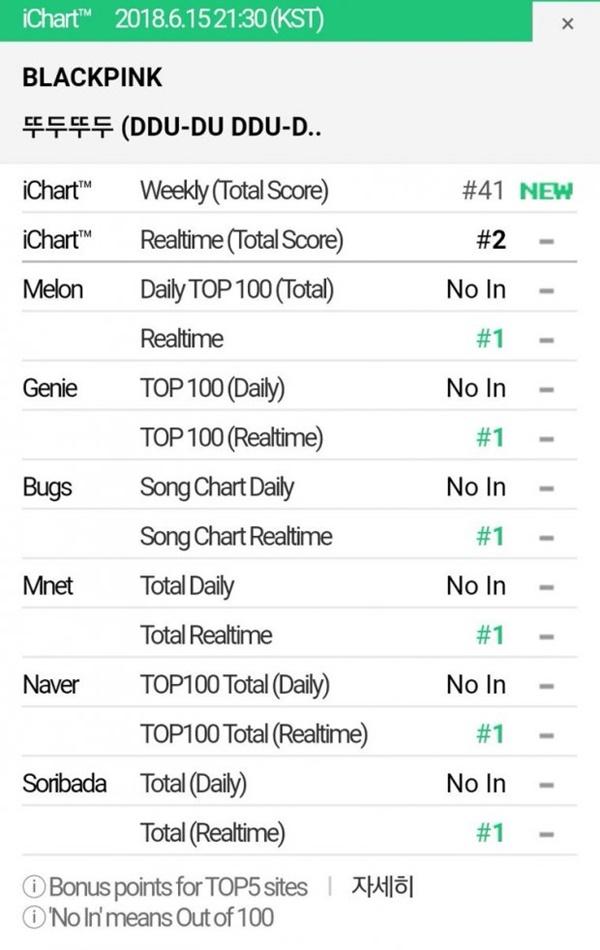The image size is (600, 950).
Task: Click Soribada Total (Realtime) entry
Action: point(212,833)
